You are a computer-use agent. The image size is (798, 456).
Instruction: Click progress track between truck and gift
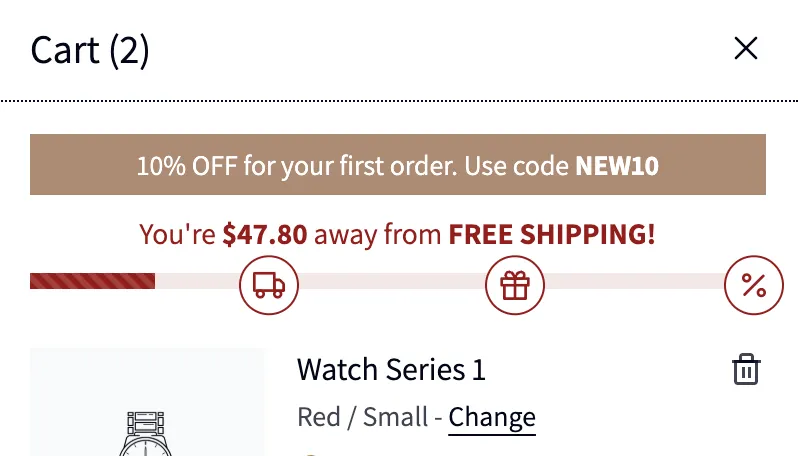pyautogui.click(x=392, y=281)
